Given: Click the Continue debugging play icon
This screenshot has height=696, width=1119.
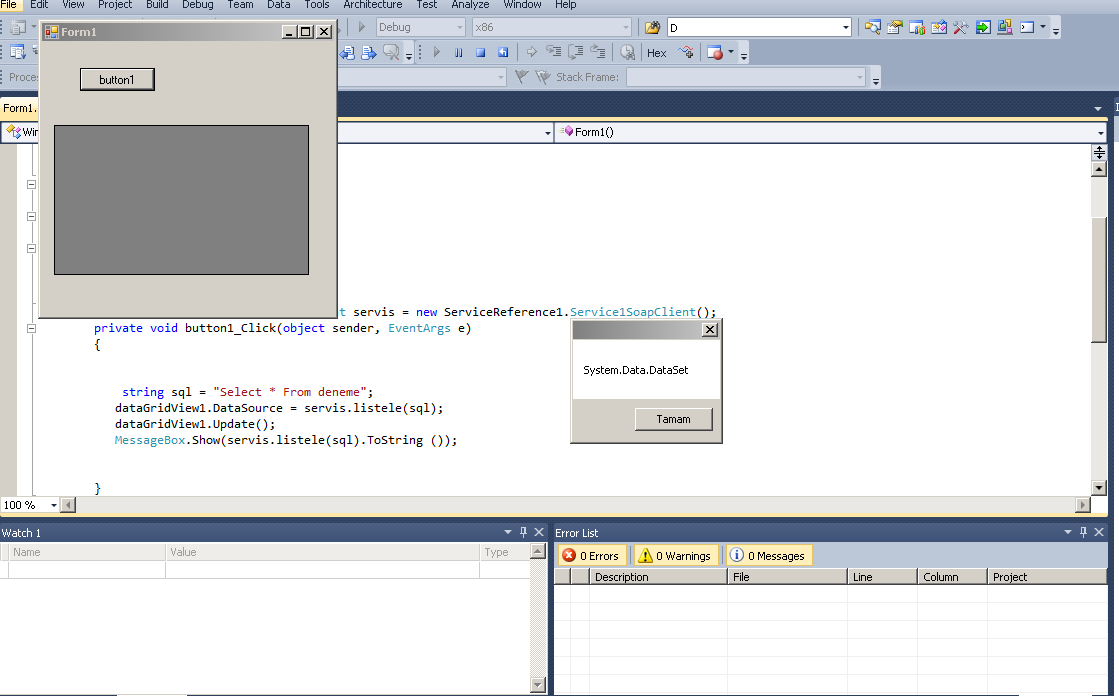Looking at the screenshot, I should click(x=437, y=52).
